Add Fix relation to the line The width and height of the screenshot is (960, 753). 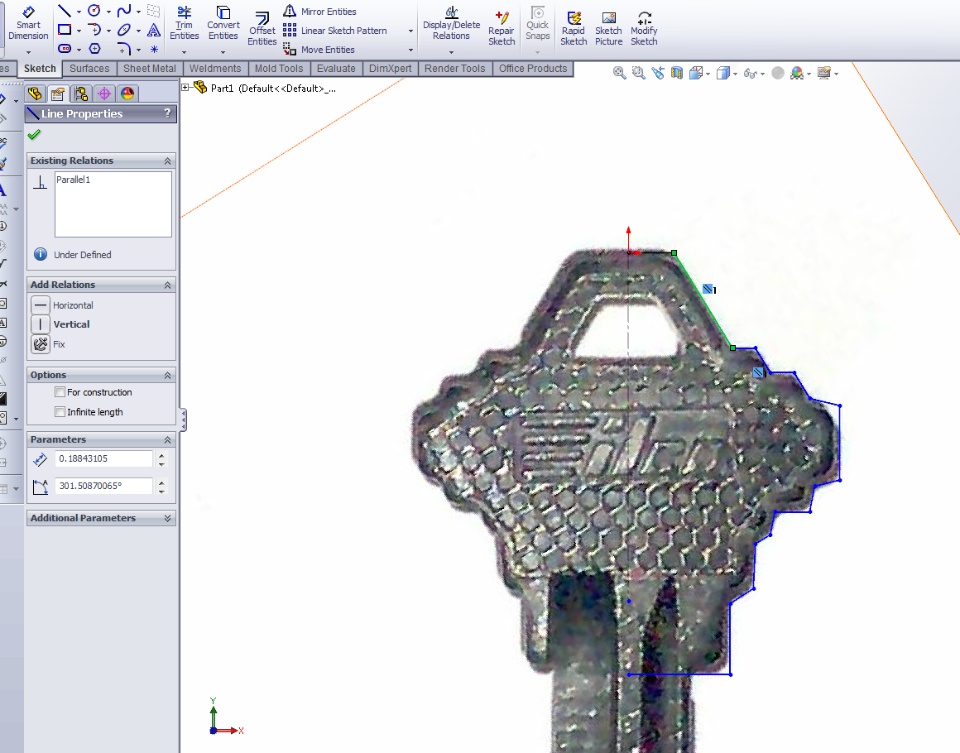pyautogui.click(x=49, y=344)
